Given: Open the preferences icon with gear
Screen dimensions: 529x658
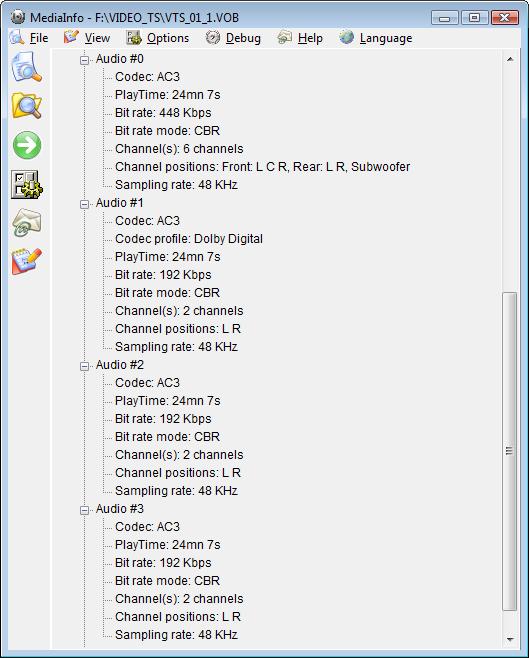Looking at the screenshot, I should (26, 184).
